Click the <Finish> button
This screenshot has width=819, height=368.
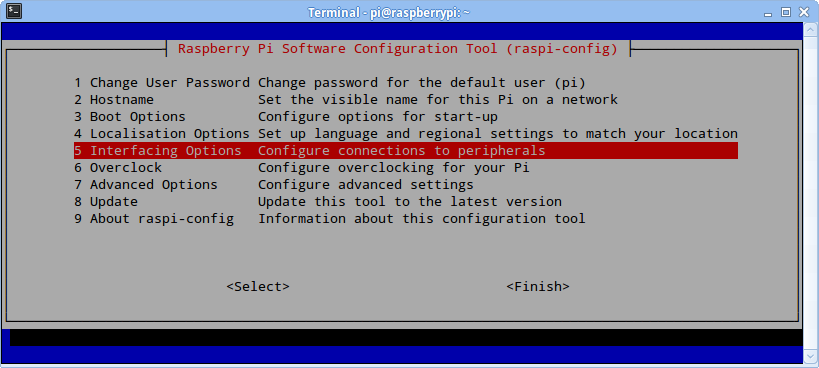click(x=538, y=287)
